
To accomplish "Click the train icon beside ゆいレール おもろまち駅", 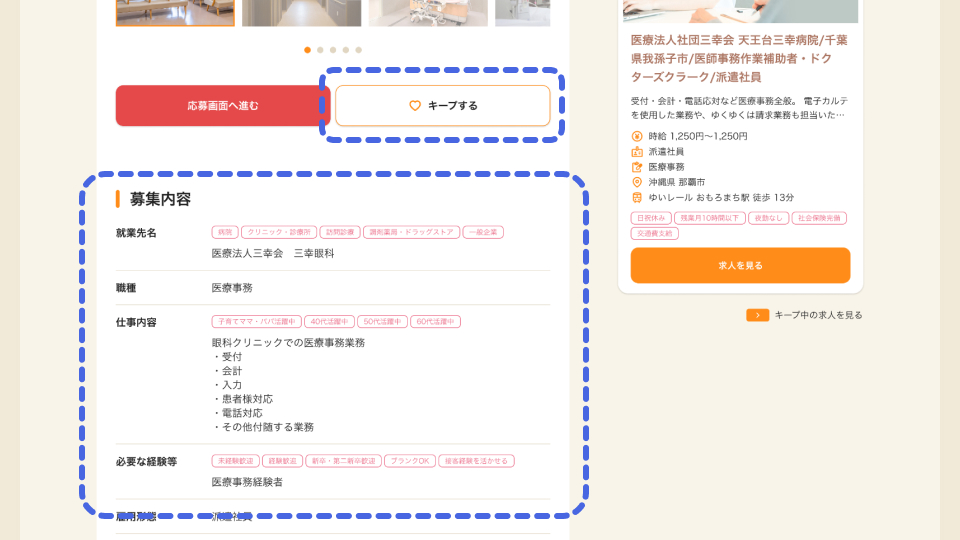I will pos(637,197).
